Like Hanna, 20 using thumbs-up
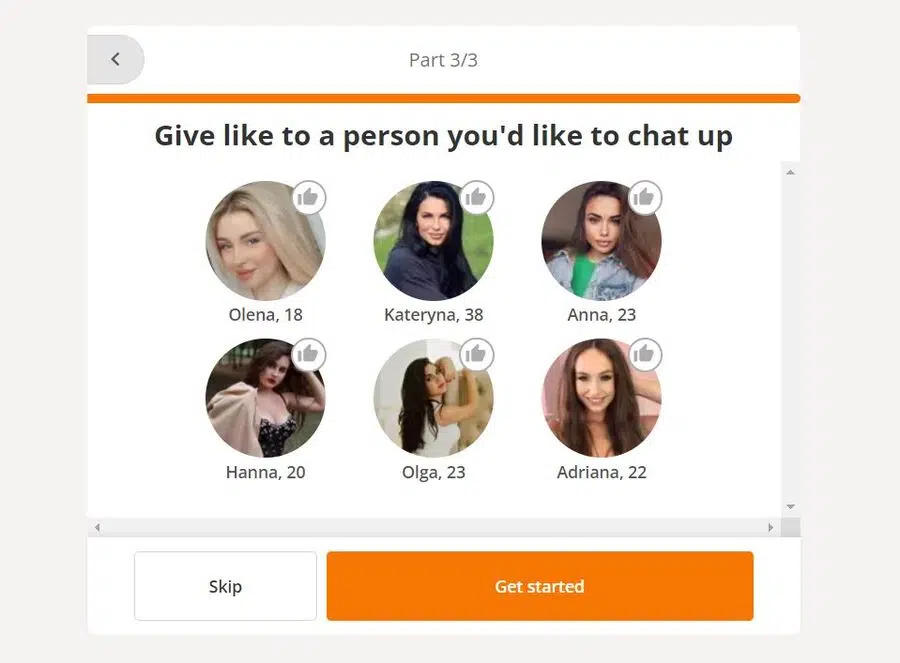The height and width of the screenshot is (663, 900). point(309,354)
